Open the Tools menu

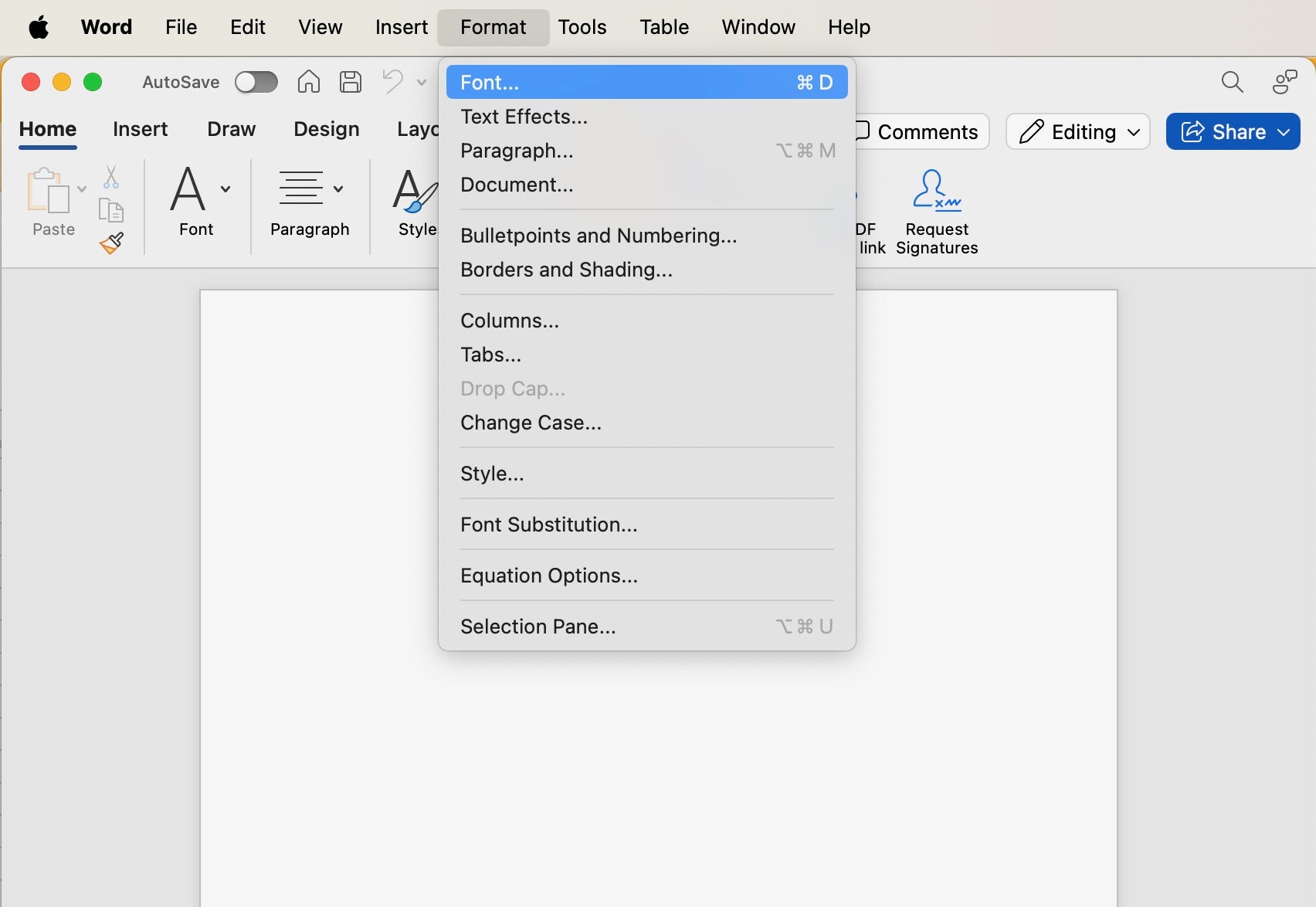(x=582, y=26)
